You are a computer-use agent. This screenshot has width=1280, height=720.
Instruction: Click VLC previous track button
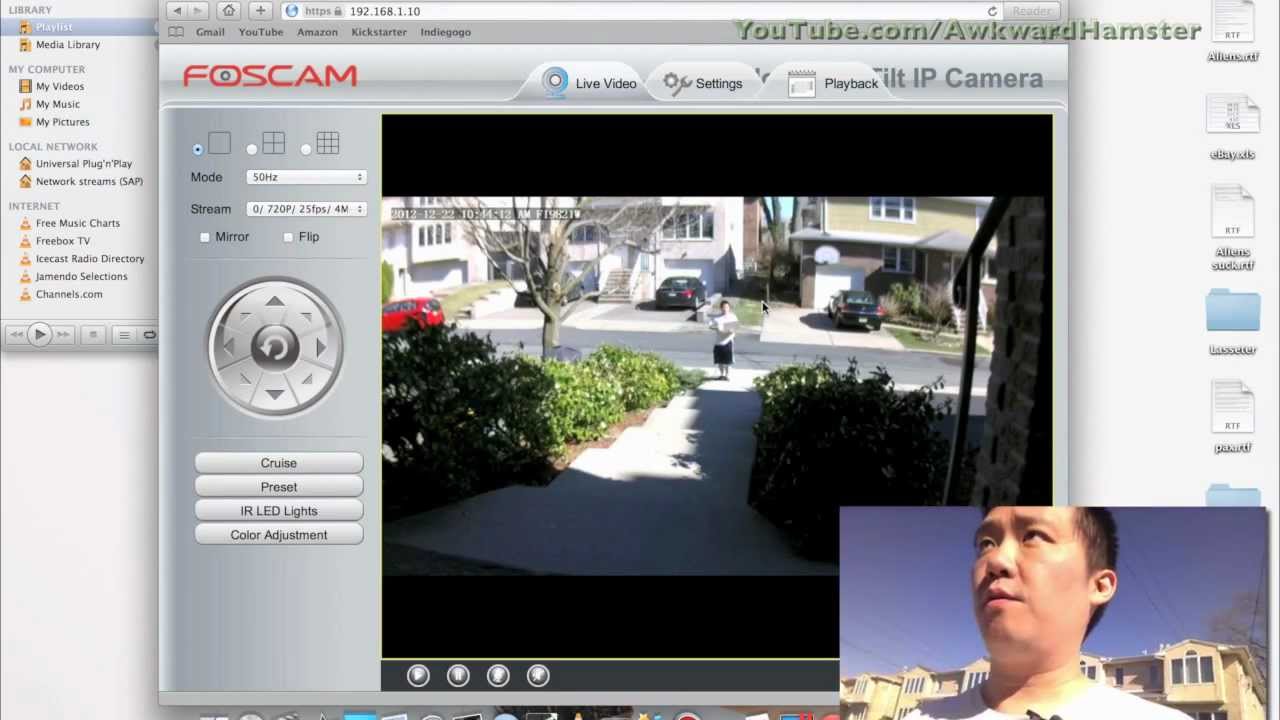tap(17, 334)
